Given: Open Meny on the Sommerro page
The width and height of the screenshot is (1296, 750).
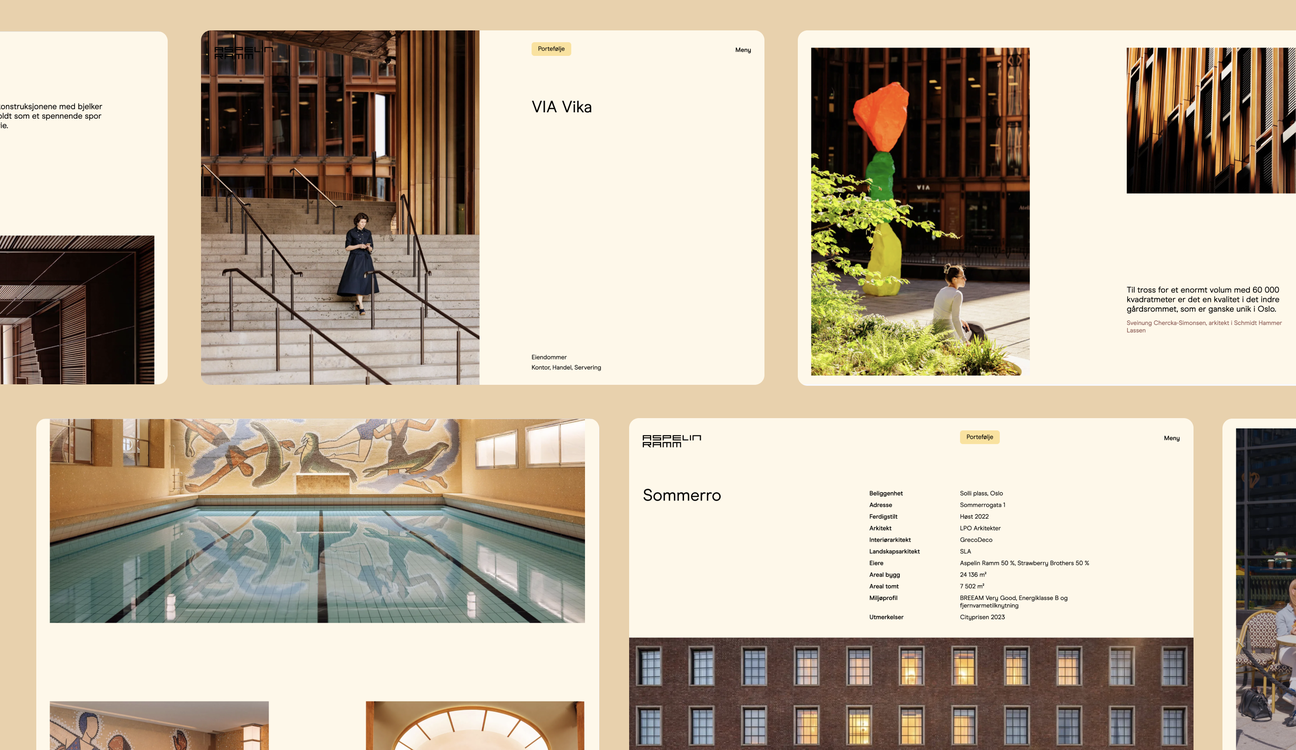Looking at the screenshot, I should coord(1171,438).
